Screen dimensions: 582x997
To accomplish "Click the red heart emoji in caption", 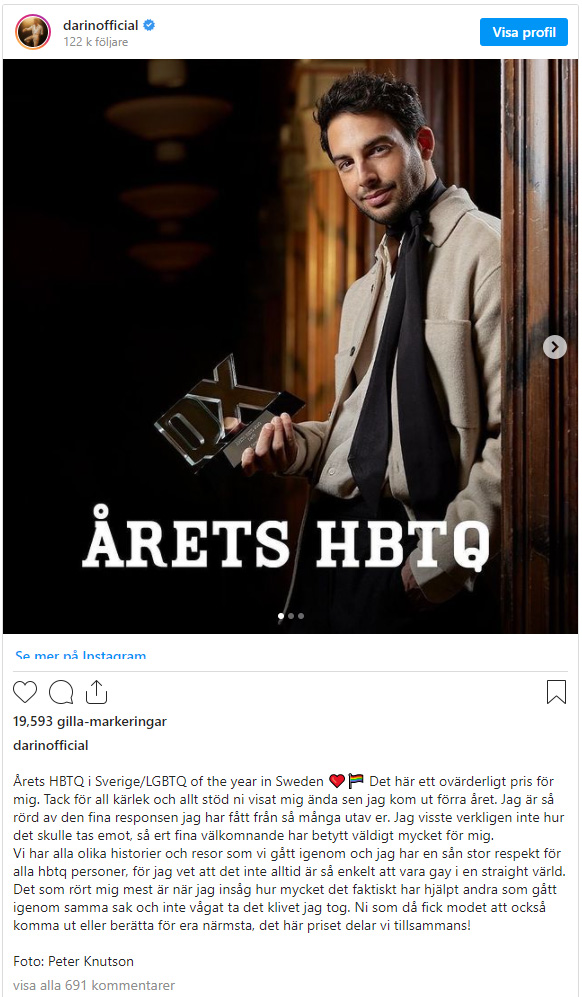I will coord(337,781).
